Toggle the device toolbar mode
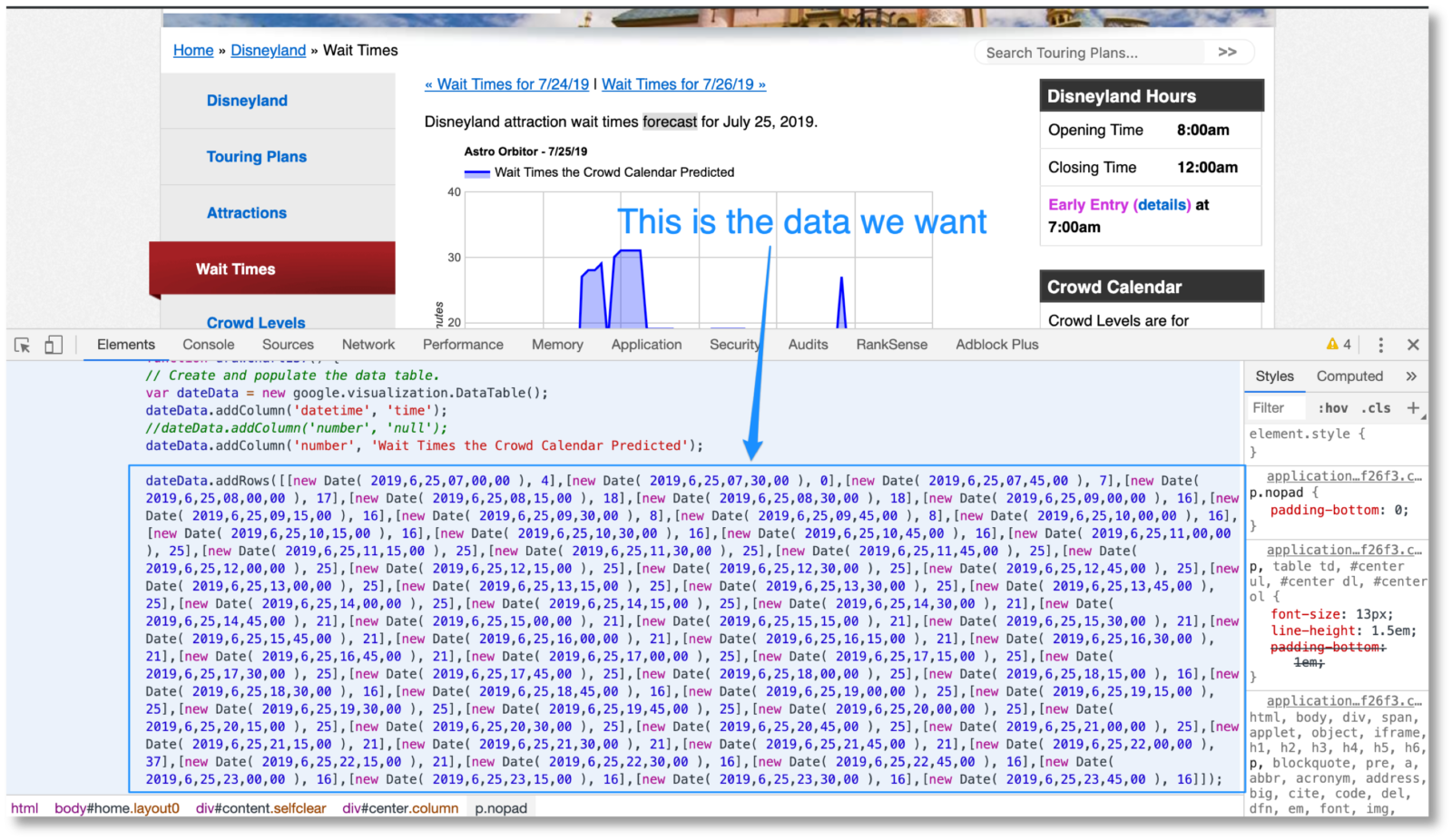 click(x=53, y=345)
